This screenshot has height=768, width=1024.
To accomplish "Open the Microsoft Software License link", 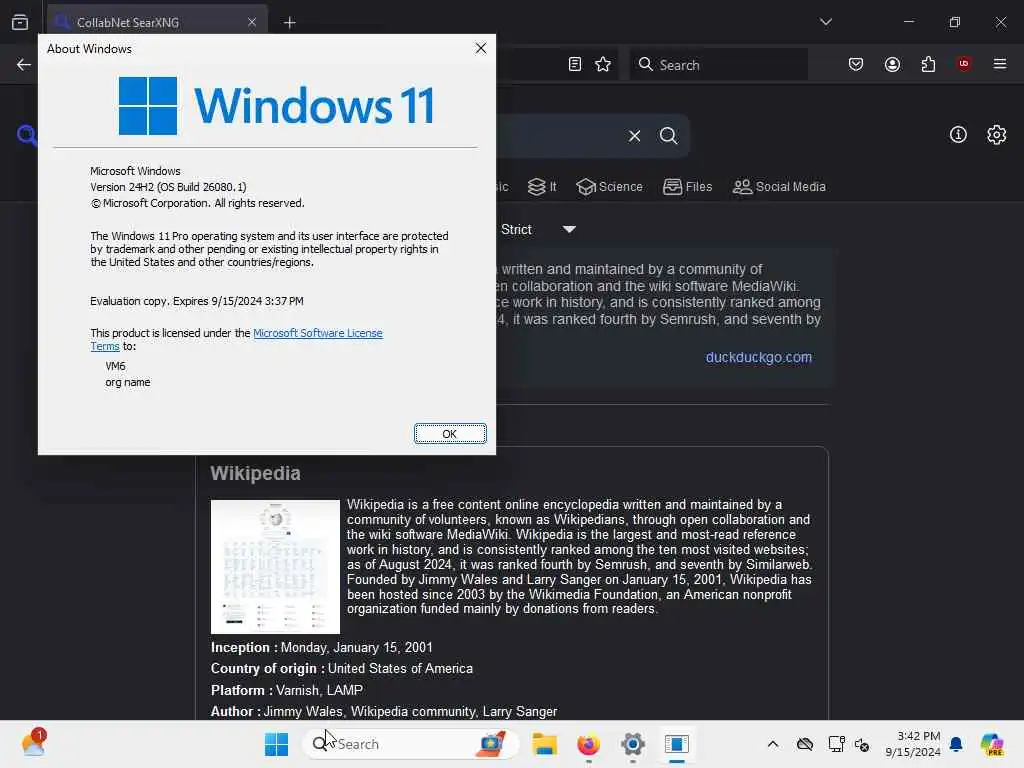I will (317, 333).
